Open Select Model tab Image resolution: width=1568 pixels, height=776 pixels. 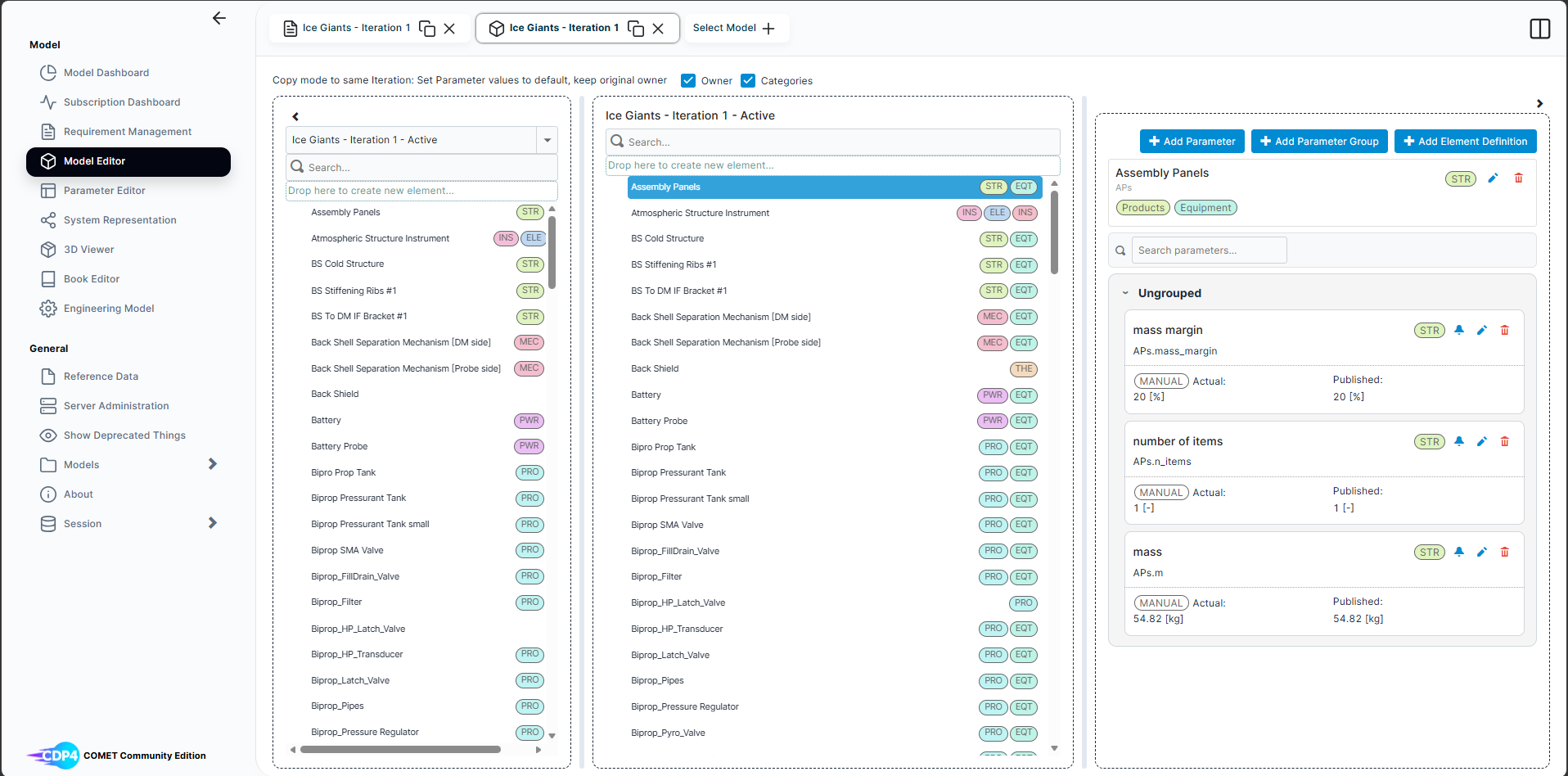(733, 28)
